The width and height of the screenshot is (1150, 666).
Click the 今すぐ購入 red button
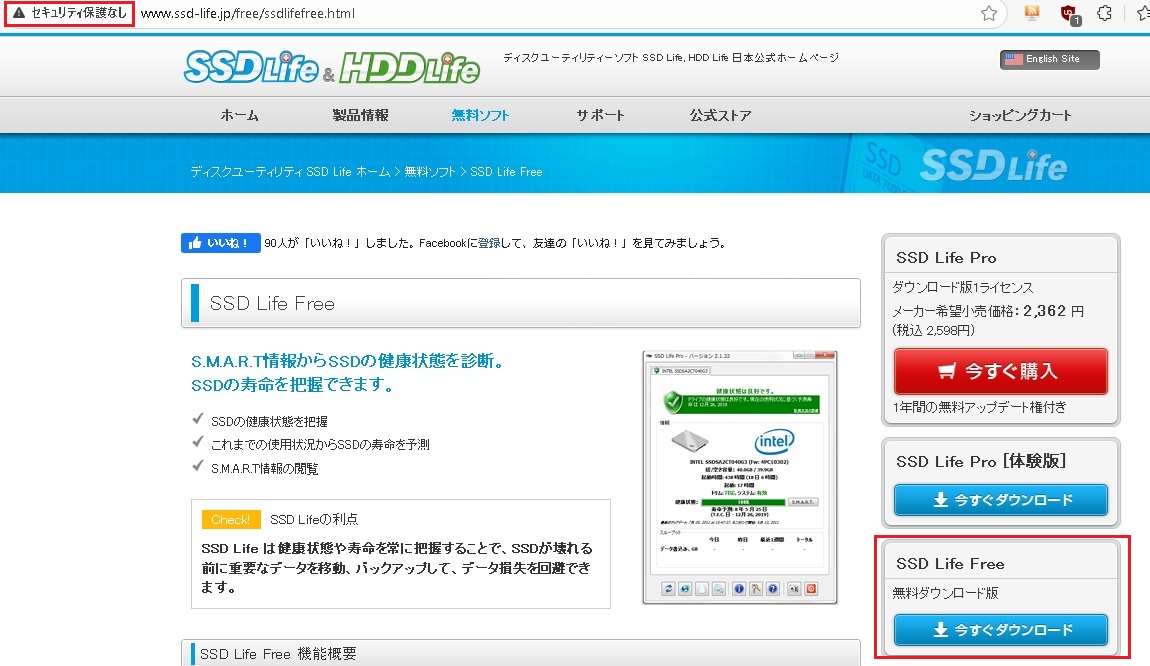click(x=1000, y=371)
